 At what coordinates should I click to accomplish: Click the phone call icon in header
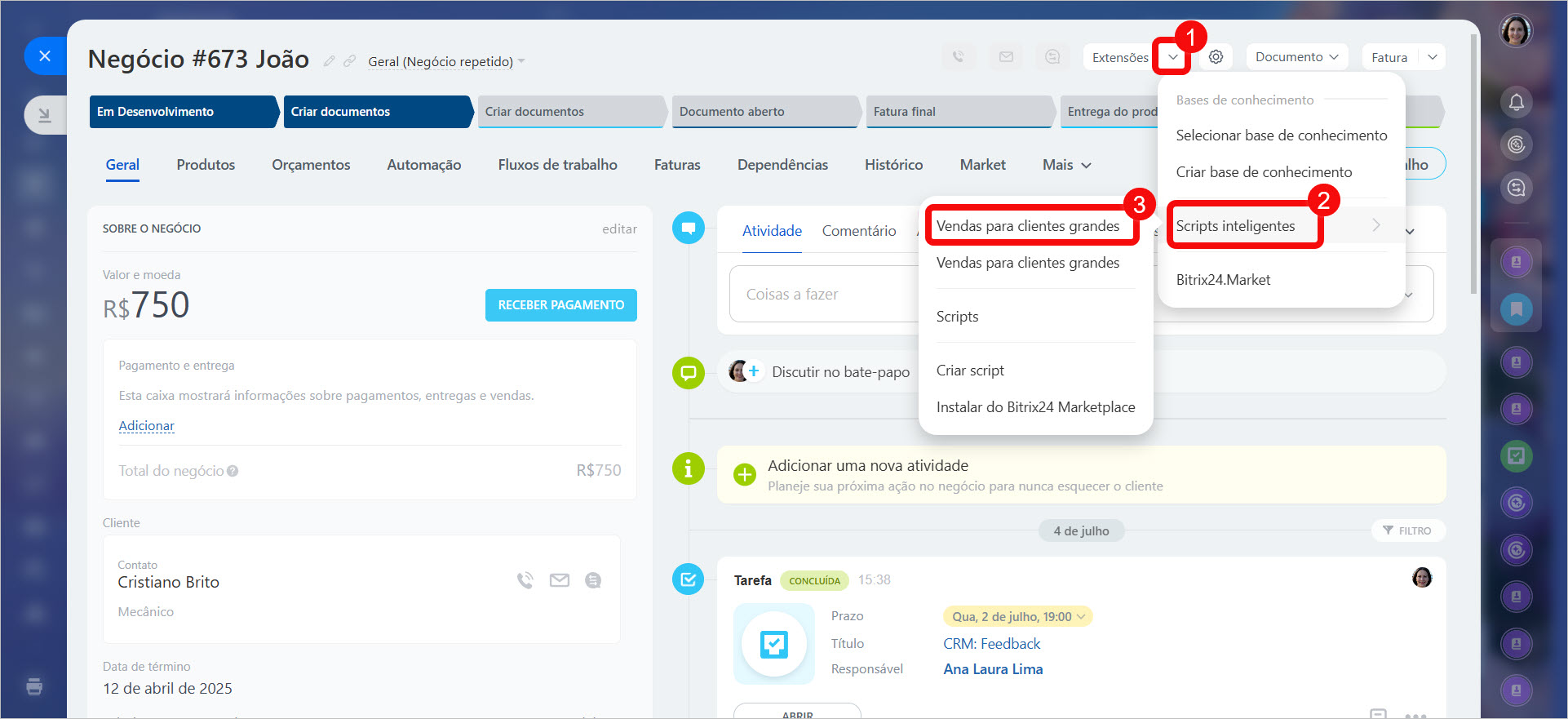pos(959,57)
